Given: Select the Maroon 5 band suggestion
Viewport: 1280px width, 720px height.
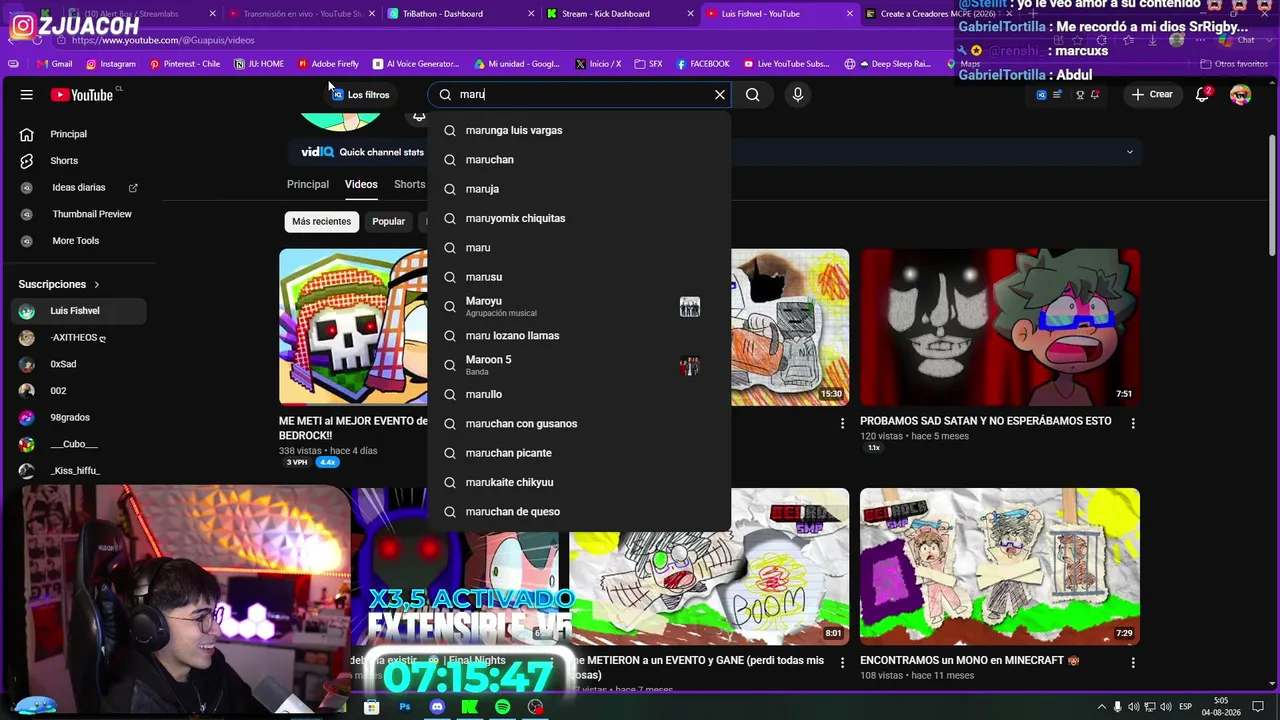Looking at the screenshot, I should [x=579, y=365].
